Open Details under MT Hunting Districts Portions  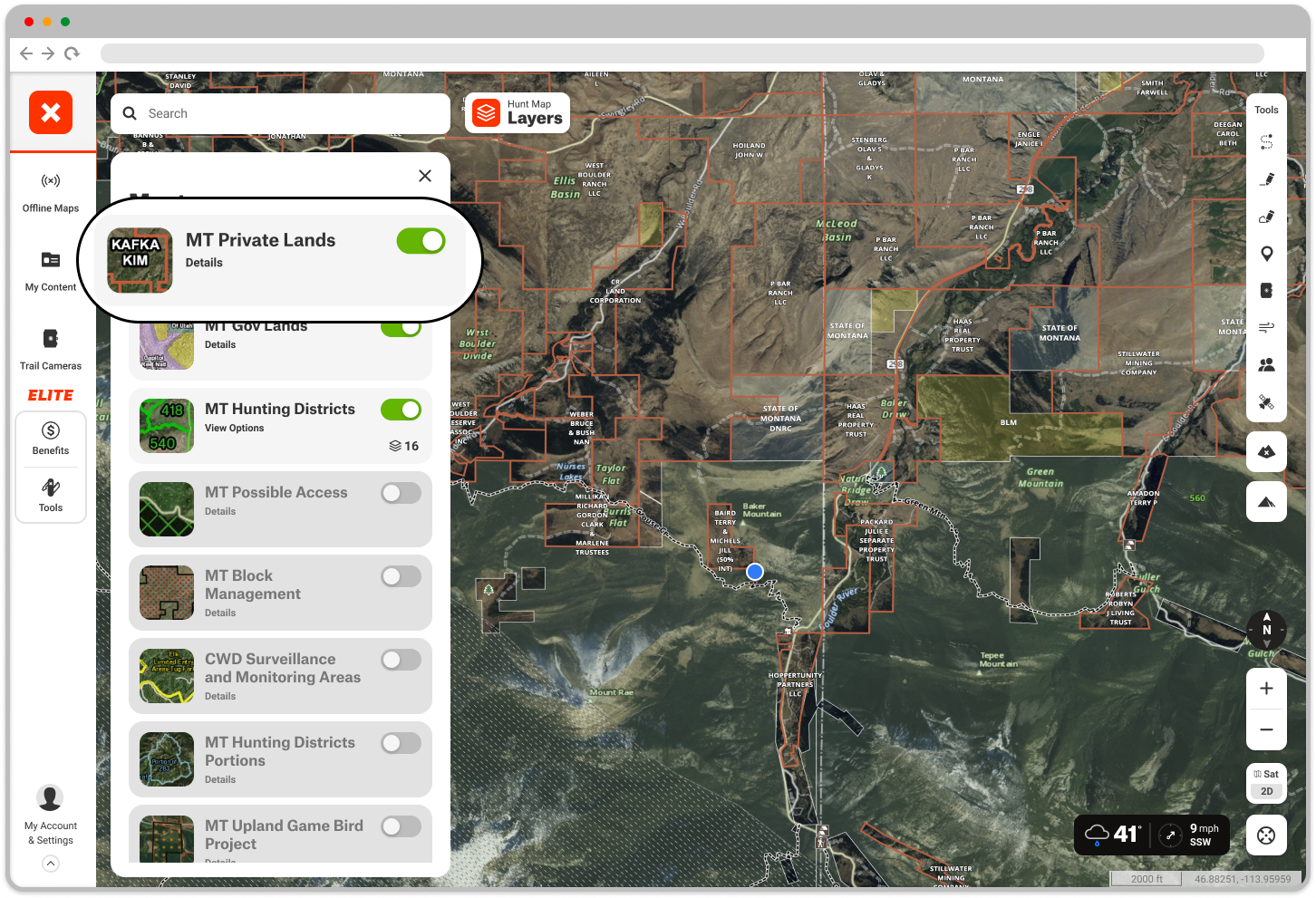pyautogui.click(x=220, y=779)
